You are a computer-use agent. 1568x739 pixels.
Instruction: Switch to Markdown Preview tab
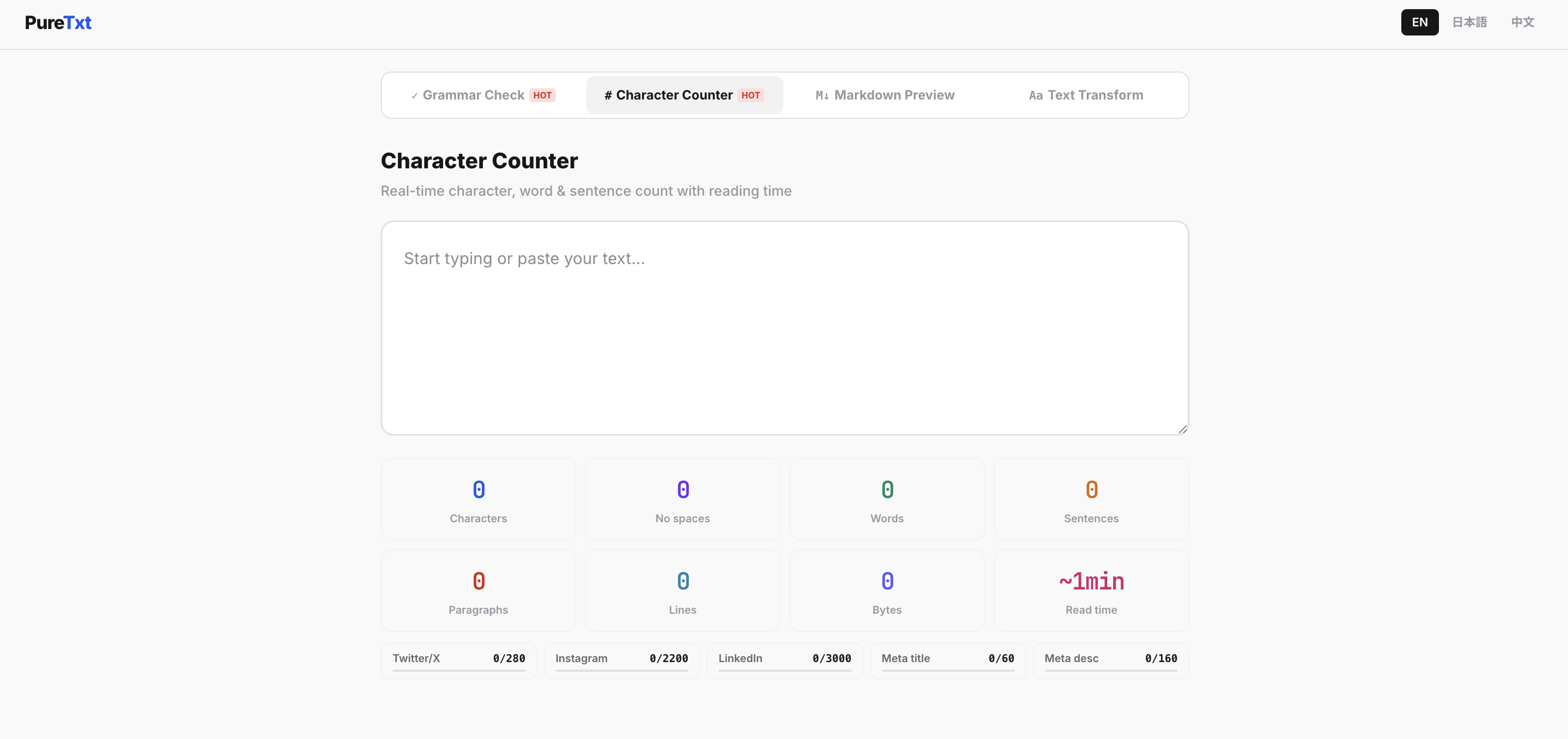point(885,95)
